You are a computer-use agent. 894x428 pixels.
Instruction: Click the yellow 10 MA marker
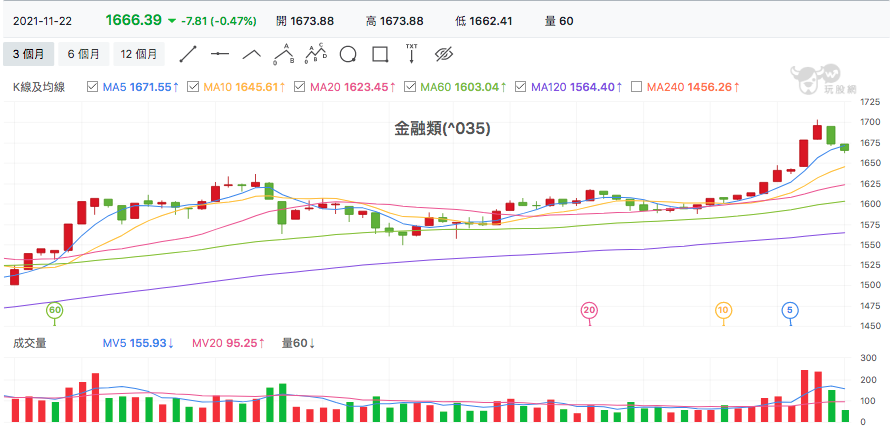(724, 311)
